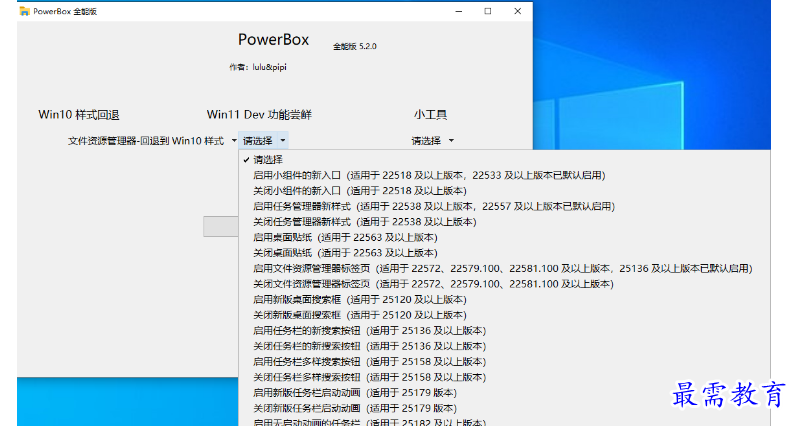Choose 启用任务栏多样搜索按钮 option
Screen dimensions: 794x426
pyautogui.click(x=504, y=362)
